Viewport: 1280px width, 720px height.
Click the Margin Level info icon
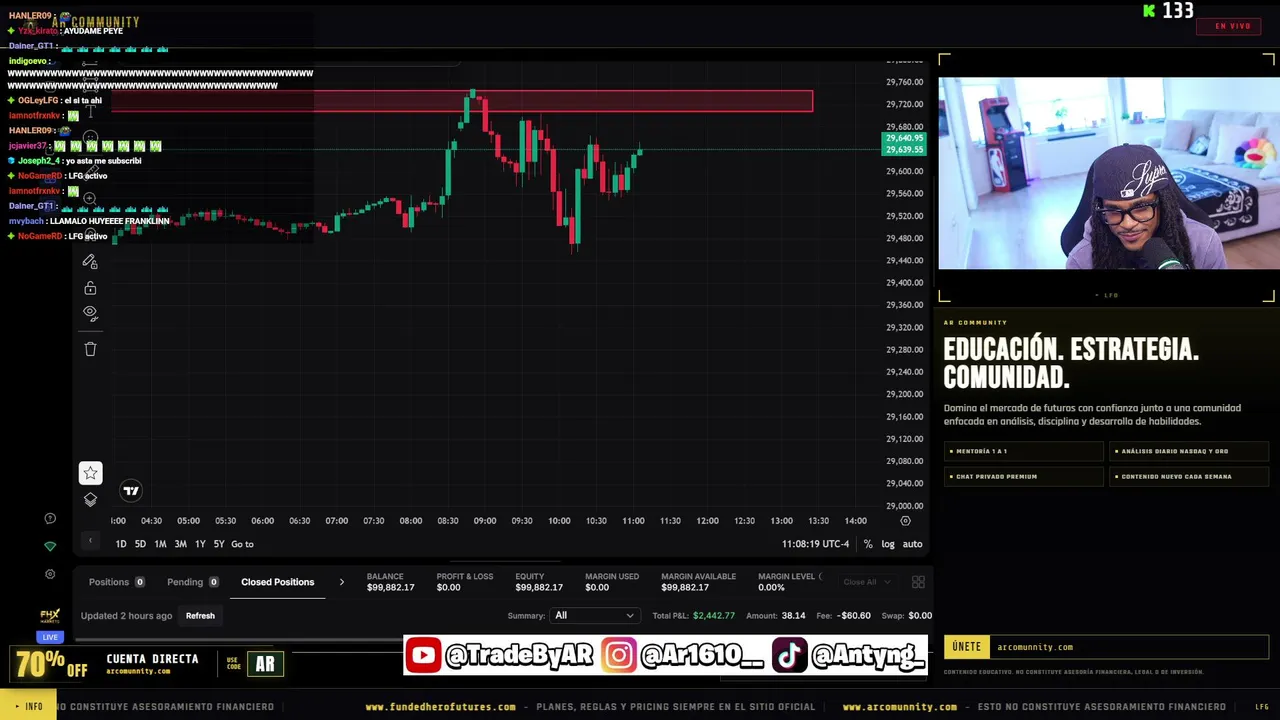820,576
